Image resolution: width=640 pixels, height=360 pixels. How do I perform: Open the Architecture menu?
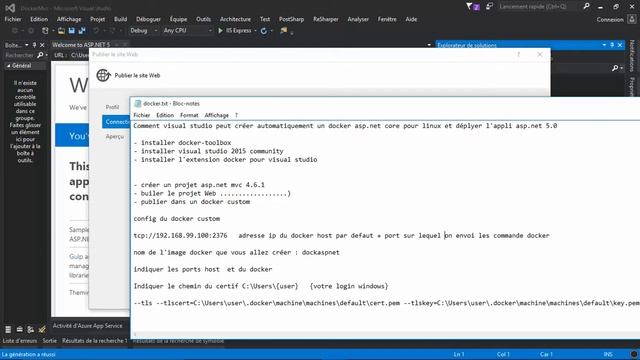coord(235,19)
